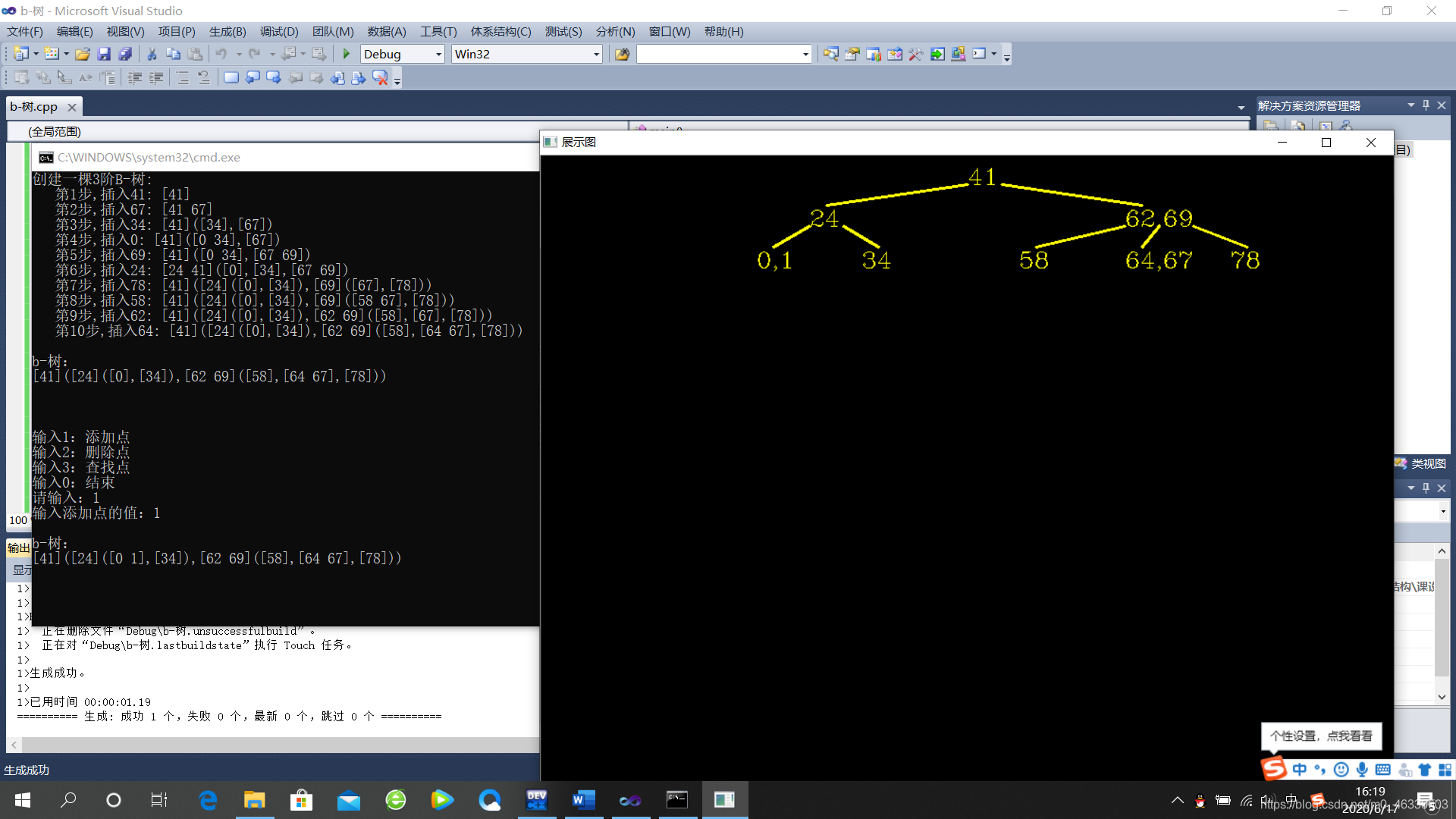Open the 工具(T) tools menu
This screenshot has width=1456, height=819.
[438, 31]
